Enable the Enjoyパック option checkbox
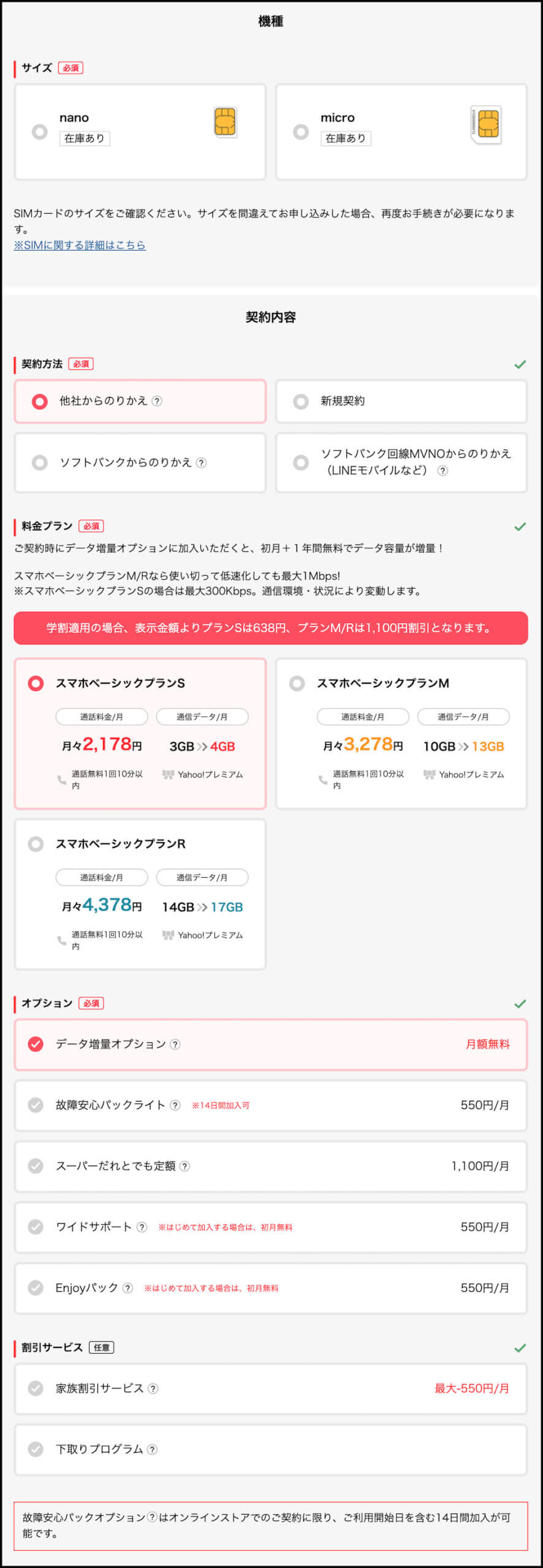The width and height of the screenshot is (543, 1568). (36, 1288)
